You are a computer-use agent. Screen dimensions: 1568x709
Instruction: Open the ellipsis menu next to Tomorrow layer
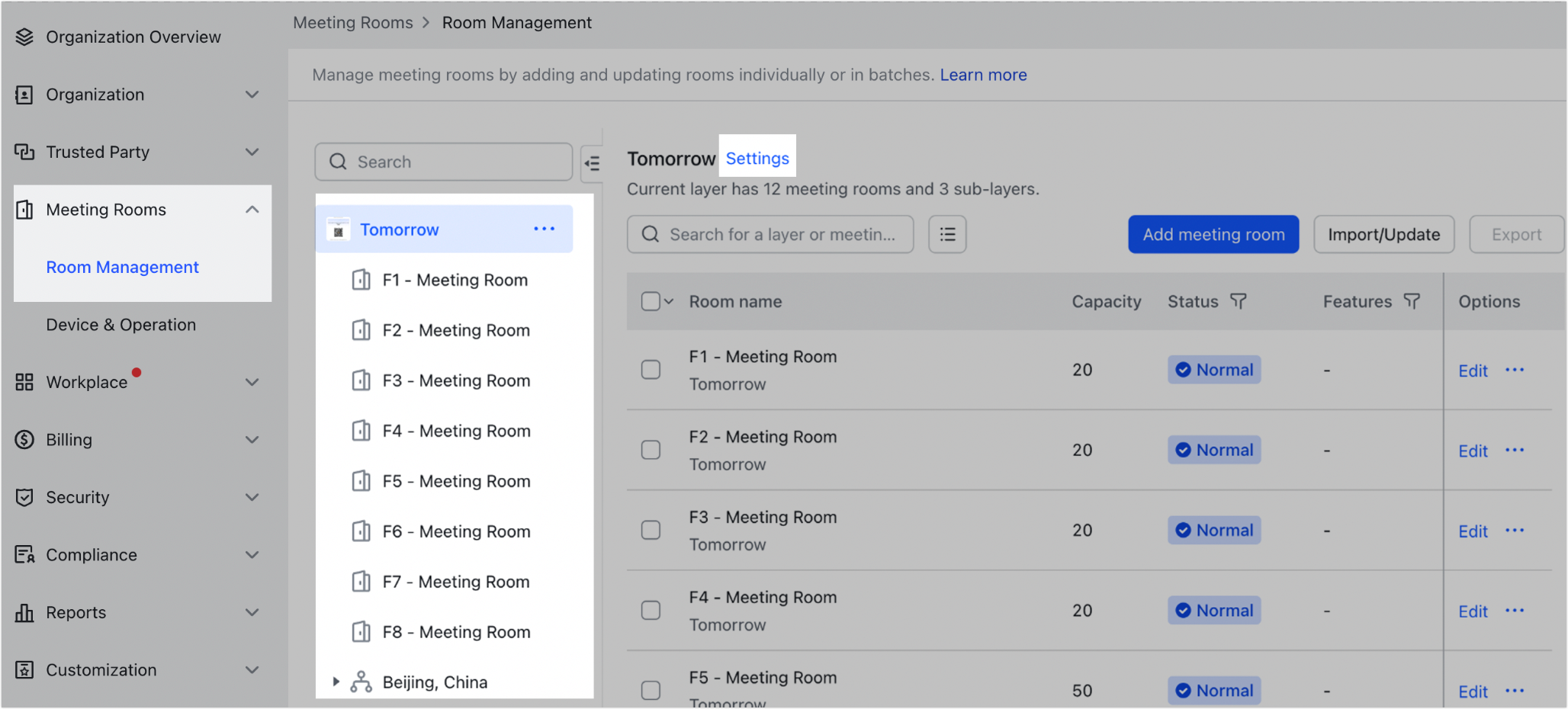544,229
